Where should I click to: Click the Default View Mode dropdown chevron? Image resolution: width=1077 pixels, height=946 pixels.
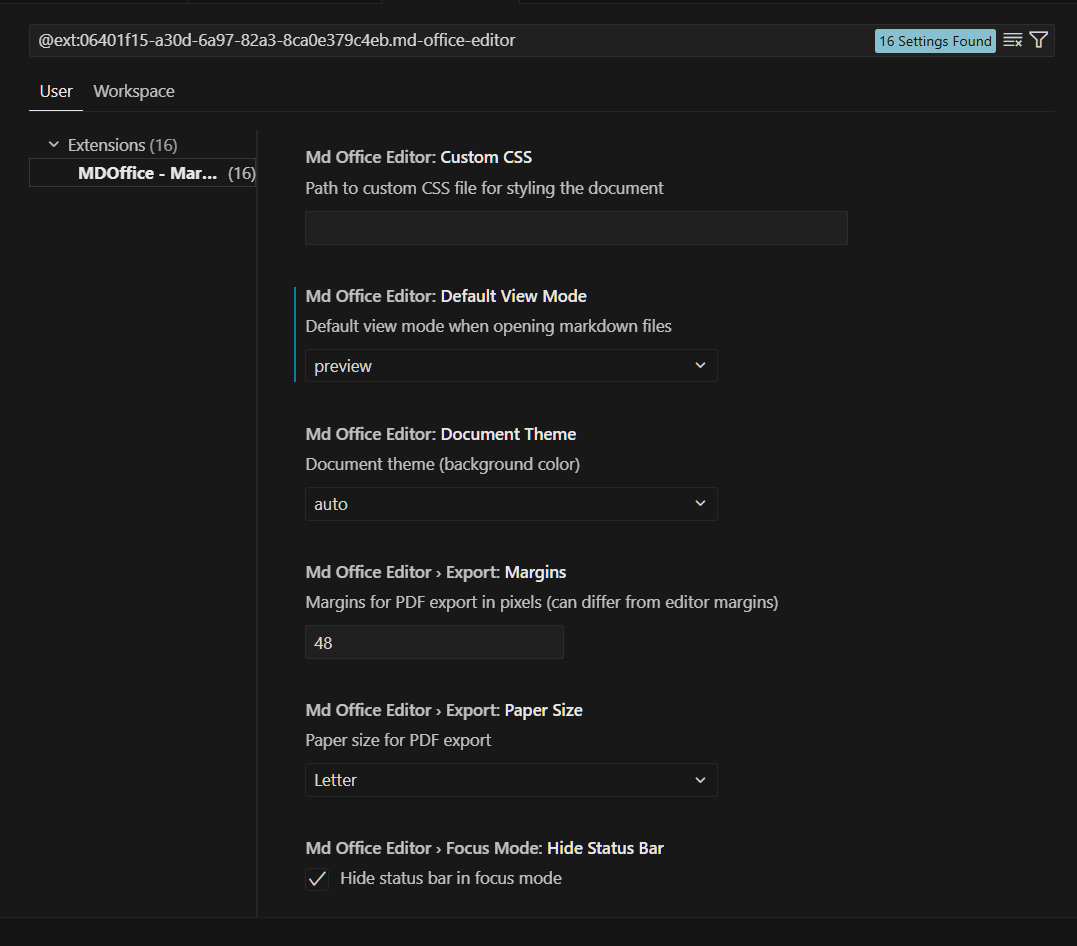click(x=700, y=365)
